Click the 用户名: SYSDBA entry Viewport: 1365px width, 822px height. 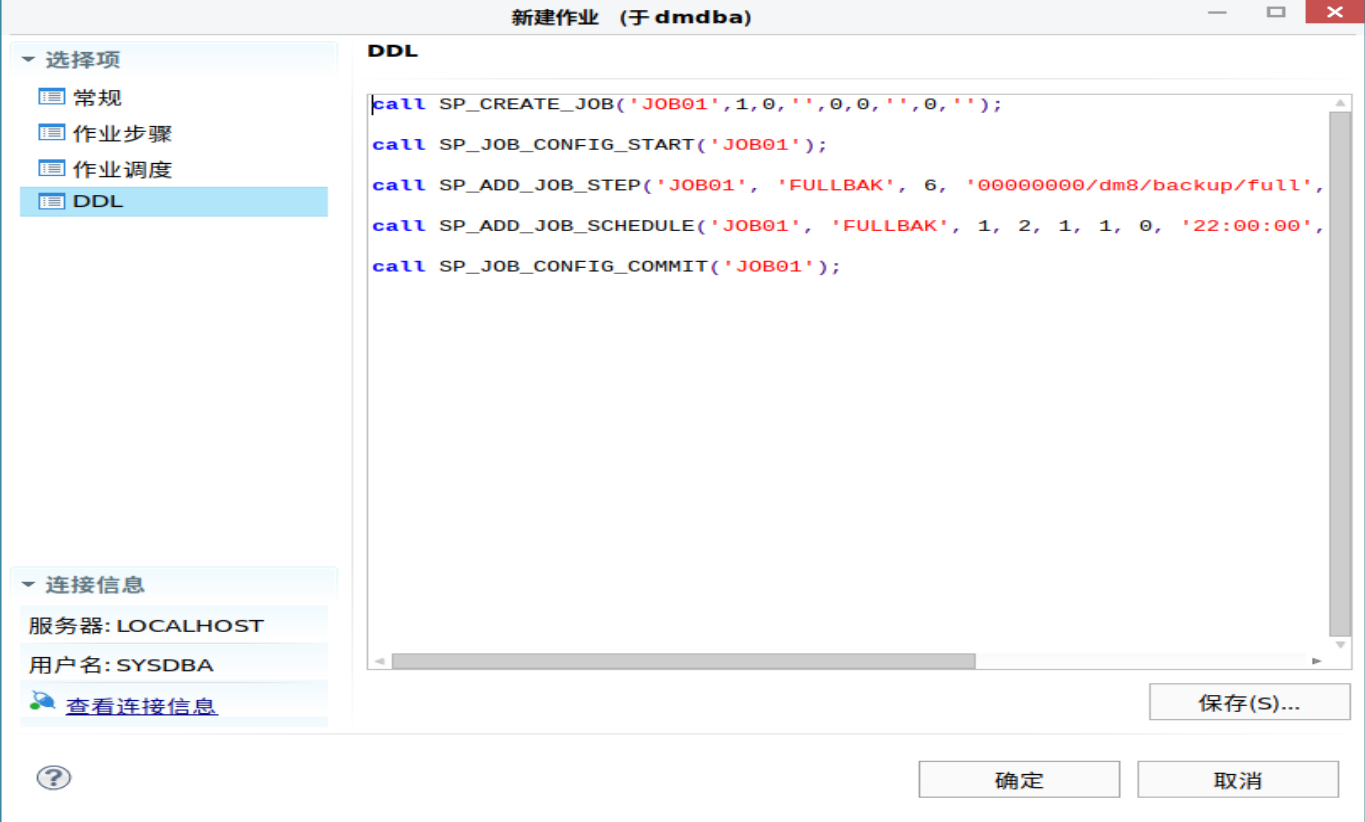[121, 665]
